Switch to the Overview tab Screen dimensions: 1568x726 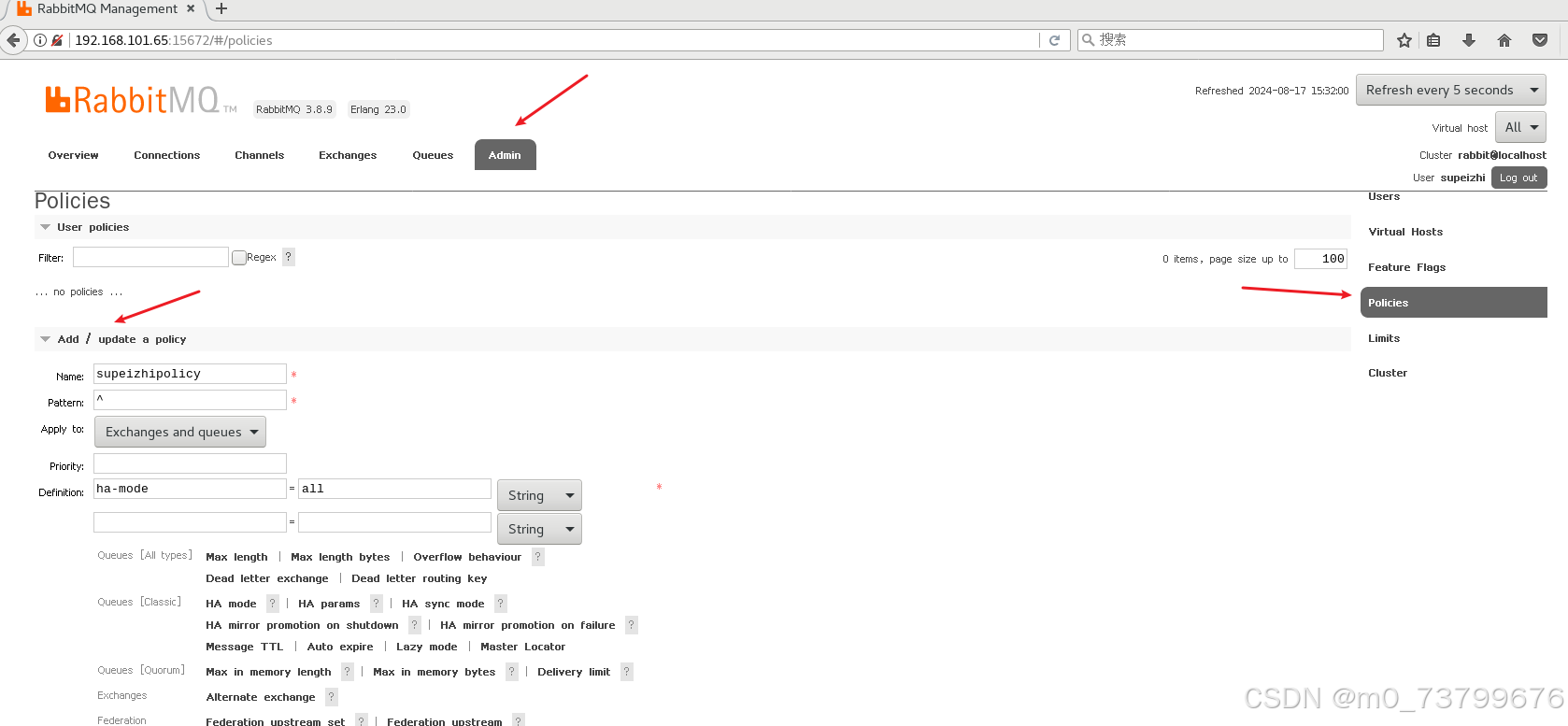point(73,155)
